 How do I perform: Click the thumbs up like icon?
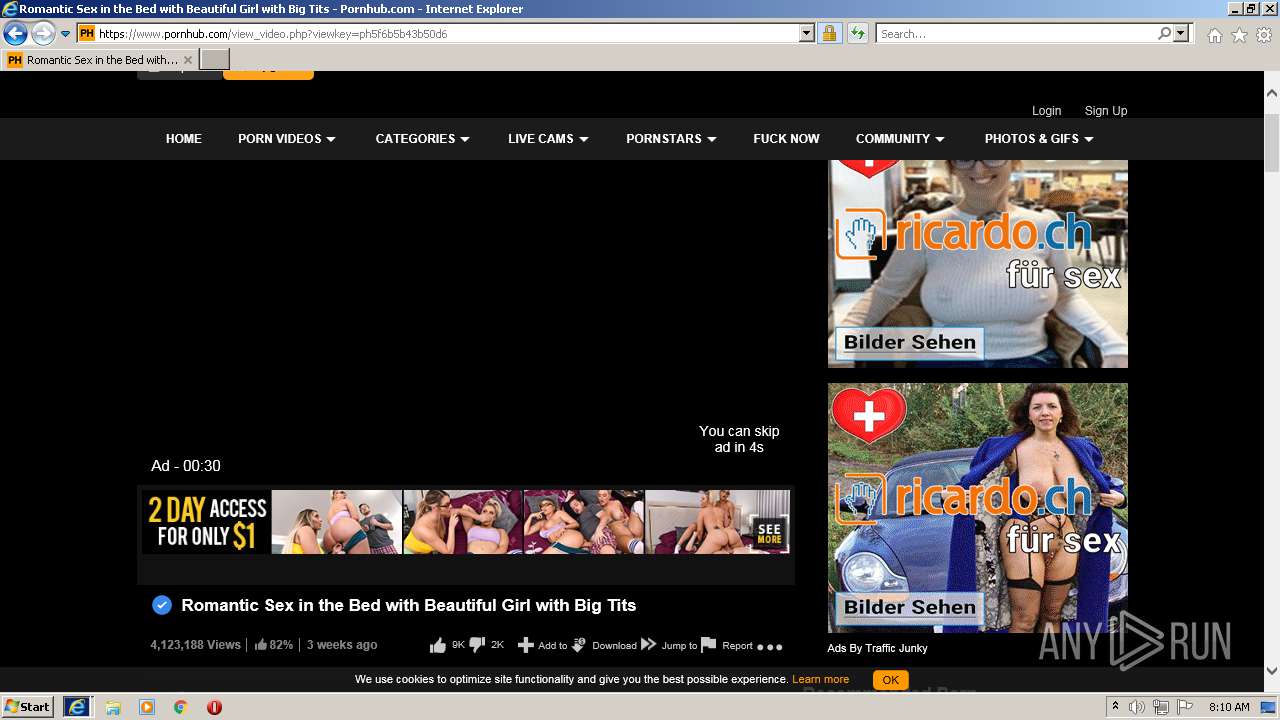[438, 646]
